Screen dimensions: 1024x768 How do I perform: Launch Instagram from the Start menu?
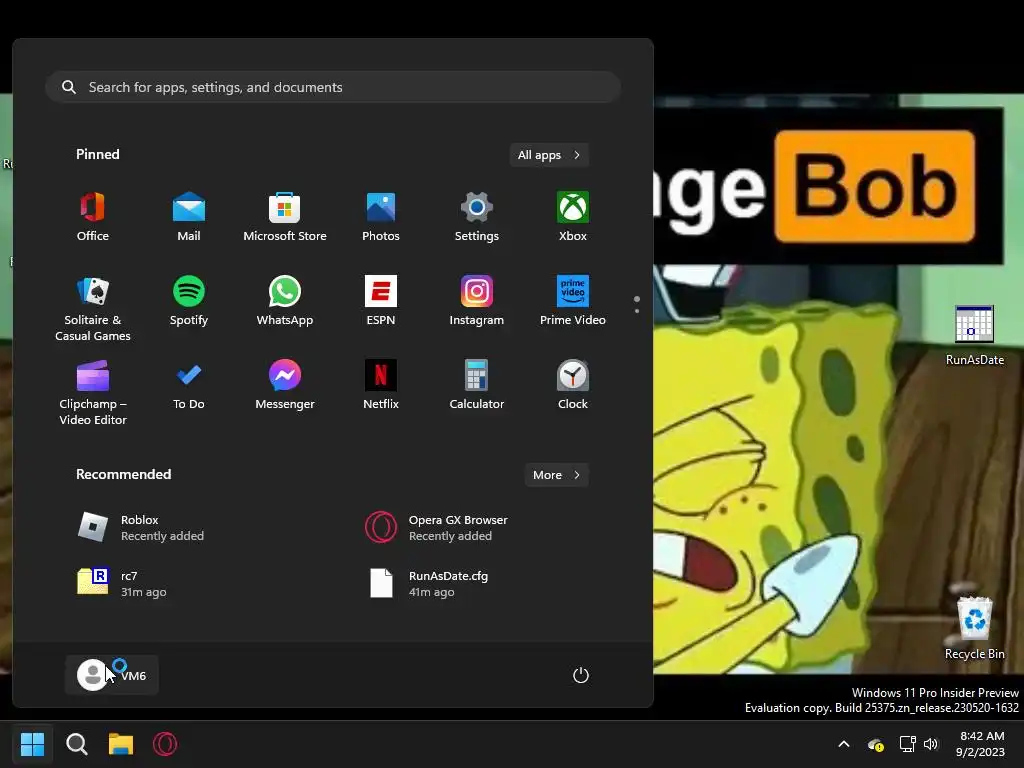pyautogui.click(x=477, y=301)
